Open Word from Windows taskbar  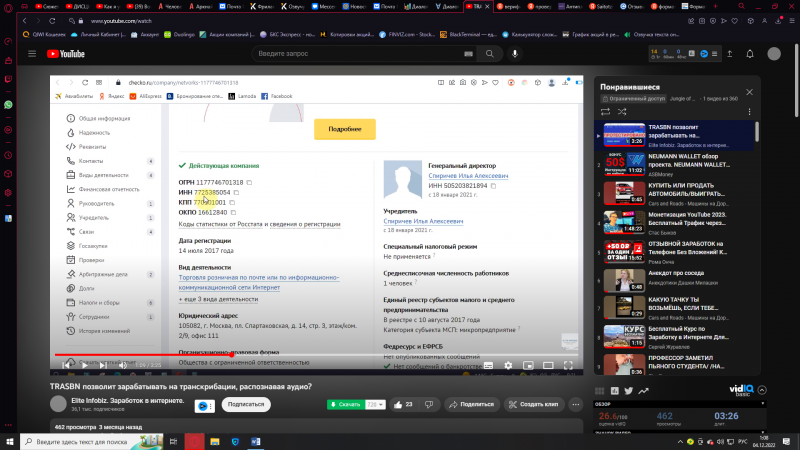(x=256, y=441)
